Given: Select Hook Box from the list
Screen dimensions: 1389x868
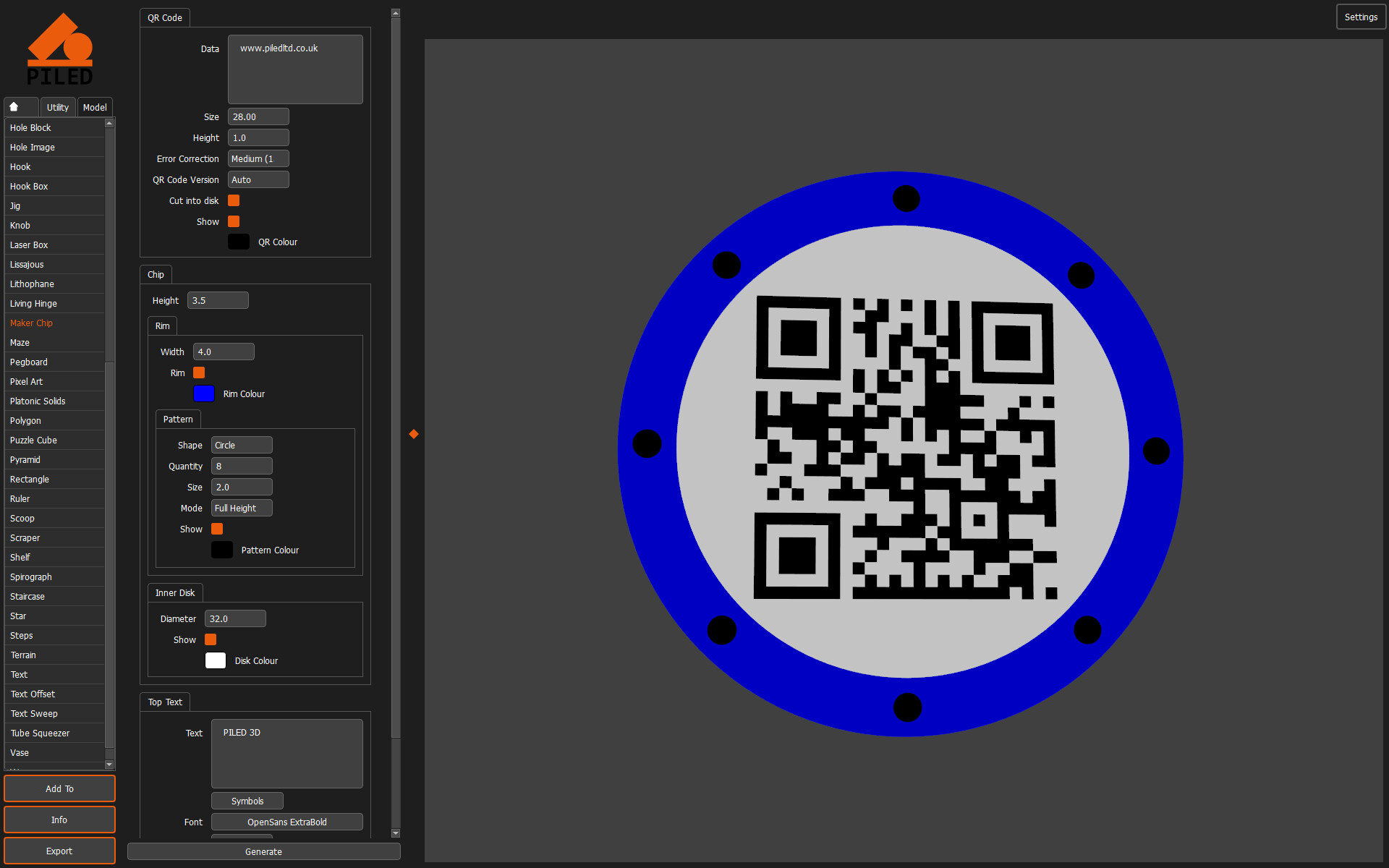Looking at the screenshot, I should click(54, 186).
